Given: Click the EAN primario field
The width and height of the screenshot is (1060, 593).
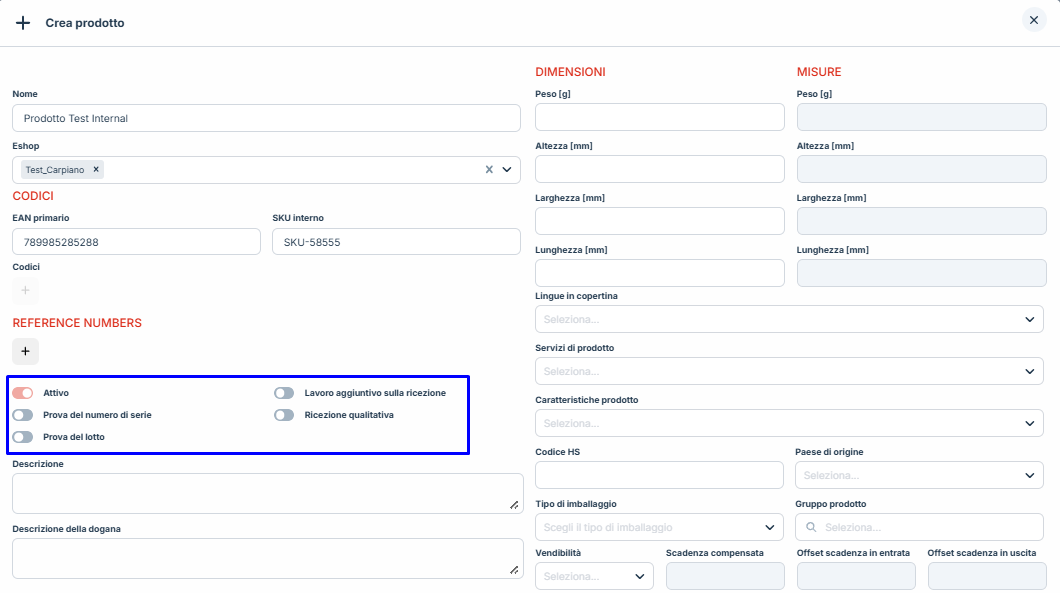Looking at the screenshot, I should pos(136,242).
